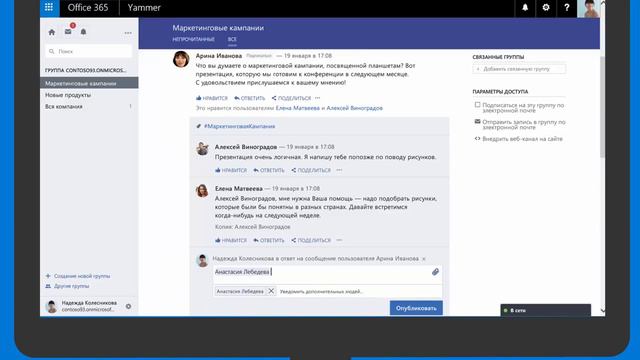The height and width of the screenshot is (360, 640).
Task: Open Алексей Виноградов link in likes line
Action: (355, 108)
